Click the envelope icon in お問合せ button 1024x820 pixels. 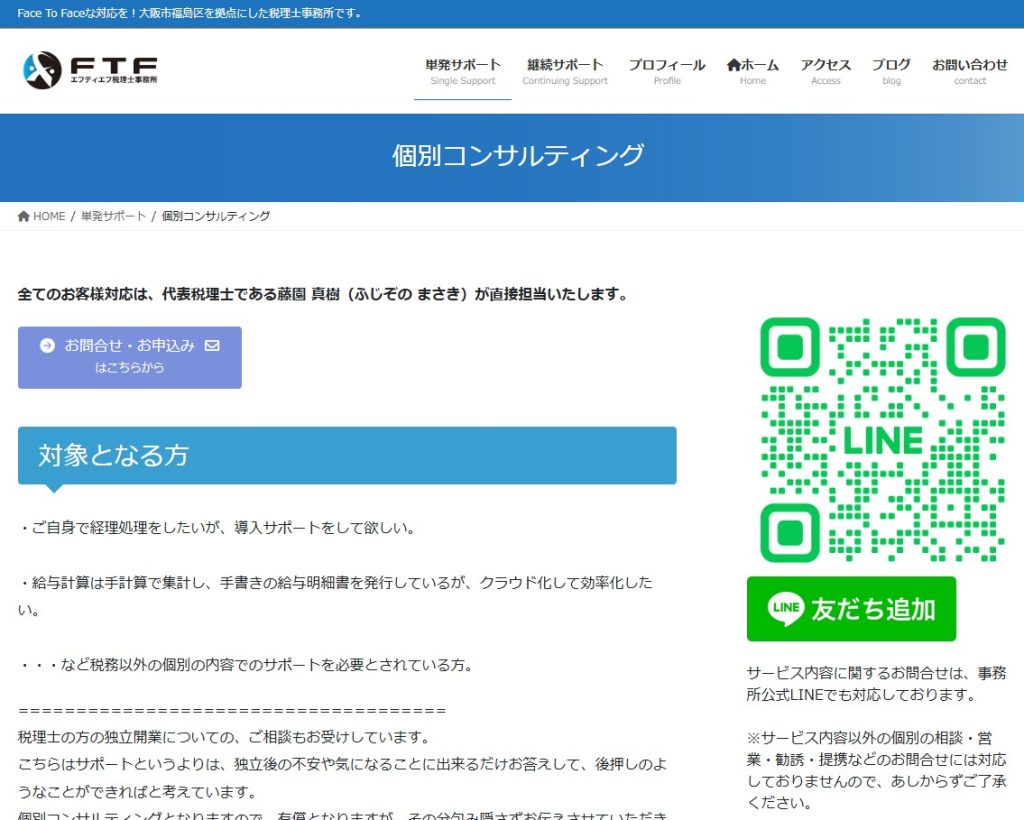(x=212, y=345)
